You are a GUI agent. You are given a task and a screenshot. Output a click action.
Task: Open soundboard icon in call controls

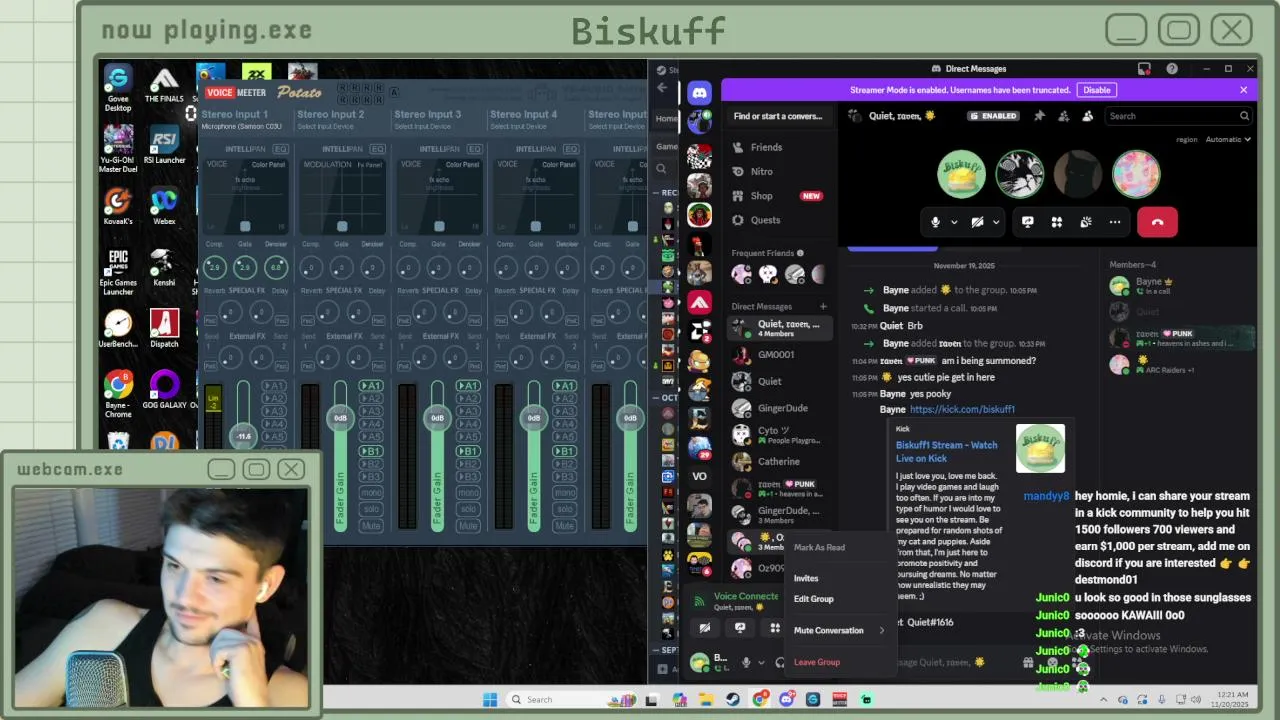[1085, 222]
